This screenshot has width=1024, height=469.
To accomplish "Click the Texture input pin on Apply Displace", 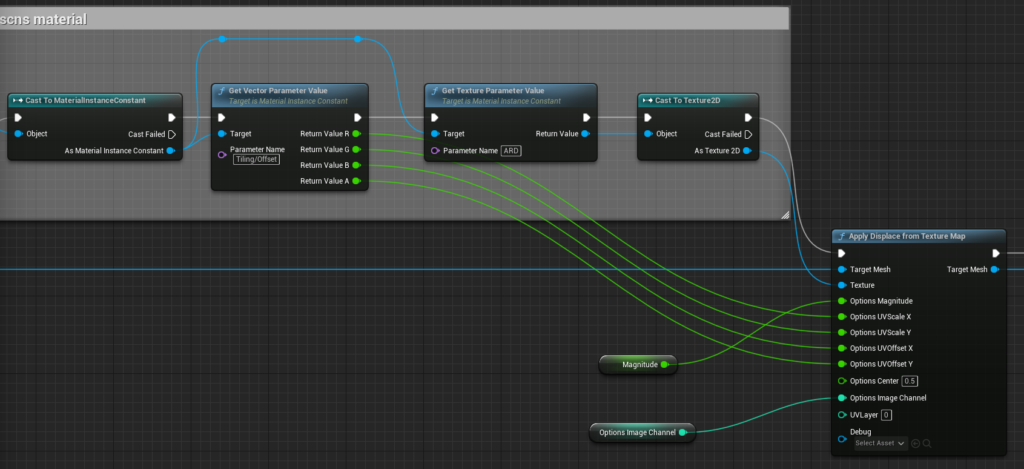I will coord(842,285).
